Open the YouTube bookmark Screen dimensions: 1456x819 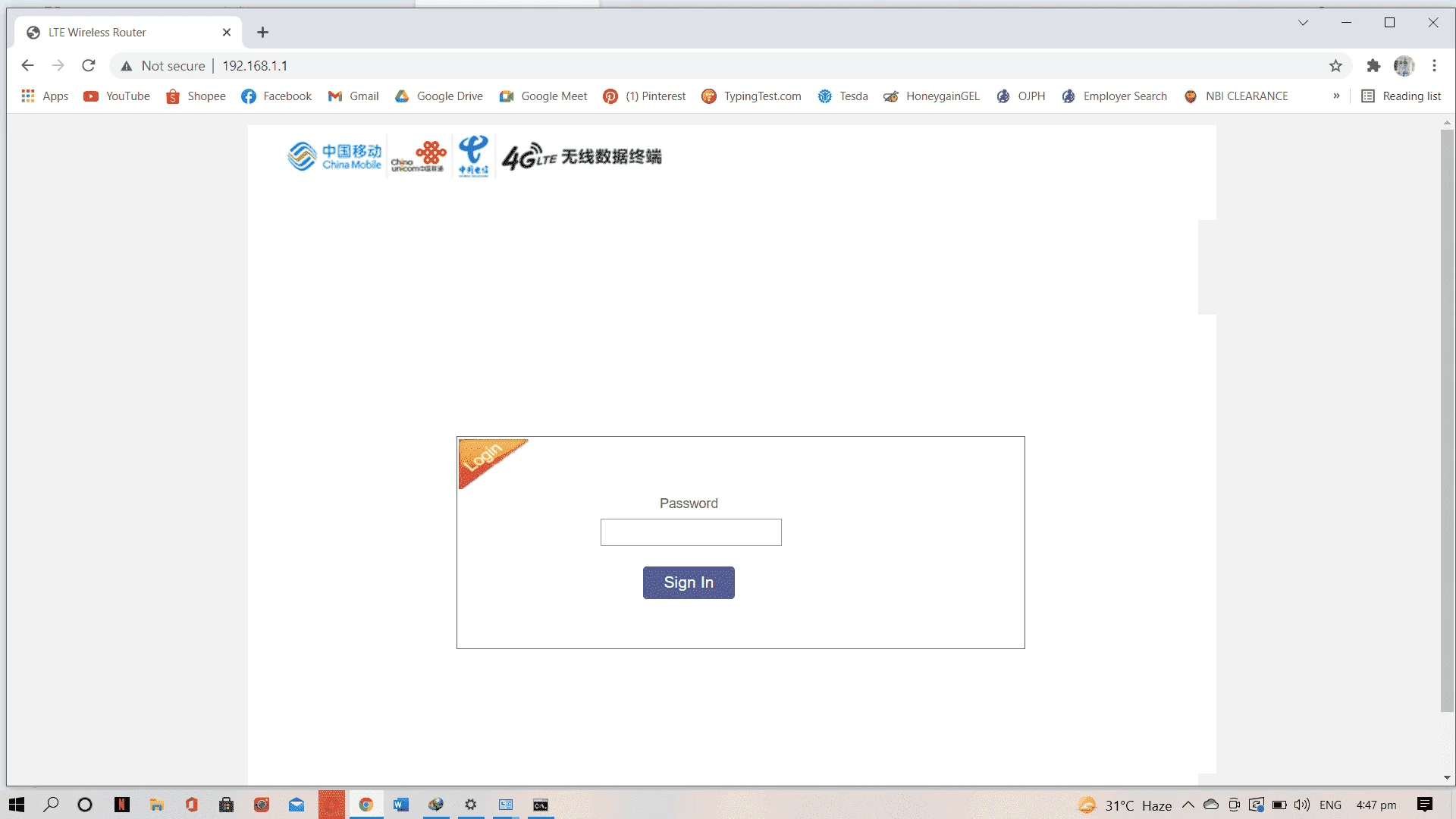click(x=117, y=96)
